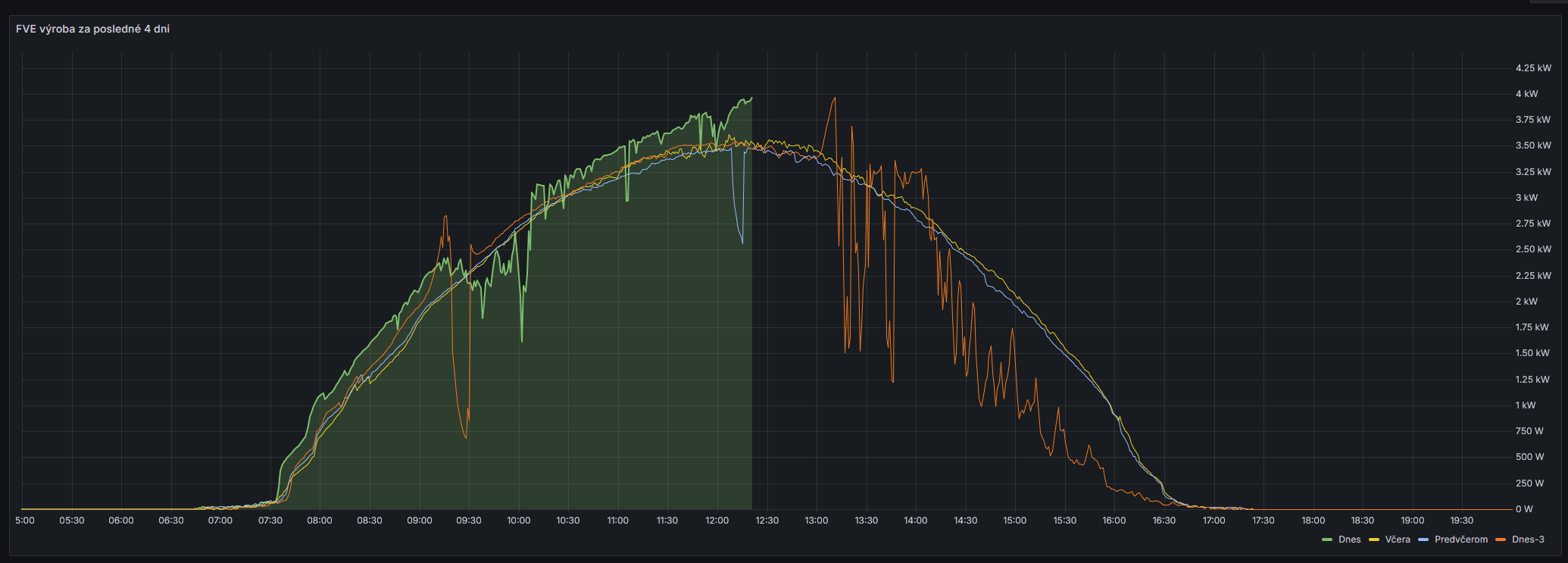Click the '18:00' time axis label
This screenshot has width=1568, height=563.
pyautogui.click(x=1313, y=521)
